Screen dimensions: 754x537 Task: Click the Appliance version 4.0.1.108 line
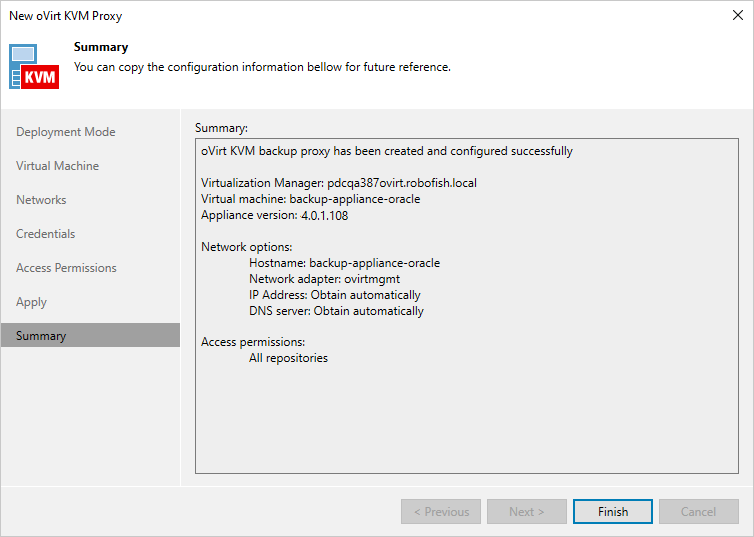point(274,215)
